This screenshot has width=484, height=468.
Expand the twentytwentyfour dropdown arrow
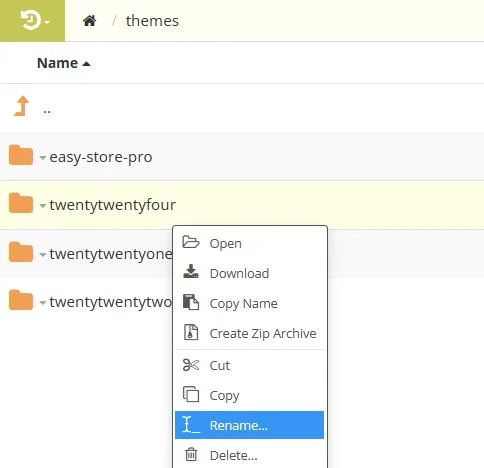pos(43,205)
